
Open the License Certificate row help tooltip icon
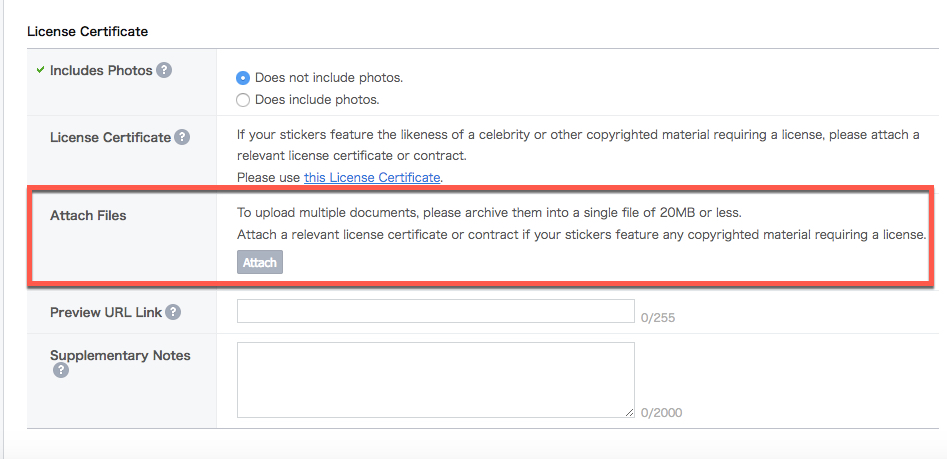(x=182, y=137)
